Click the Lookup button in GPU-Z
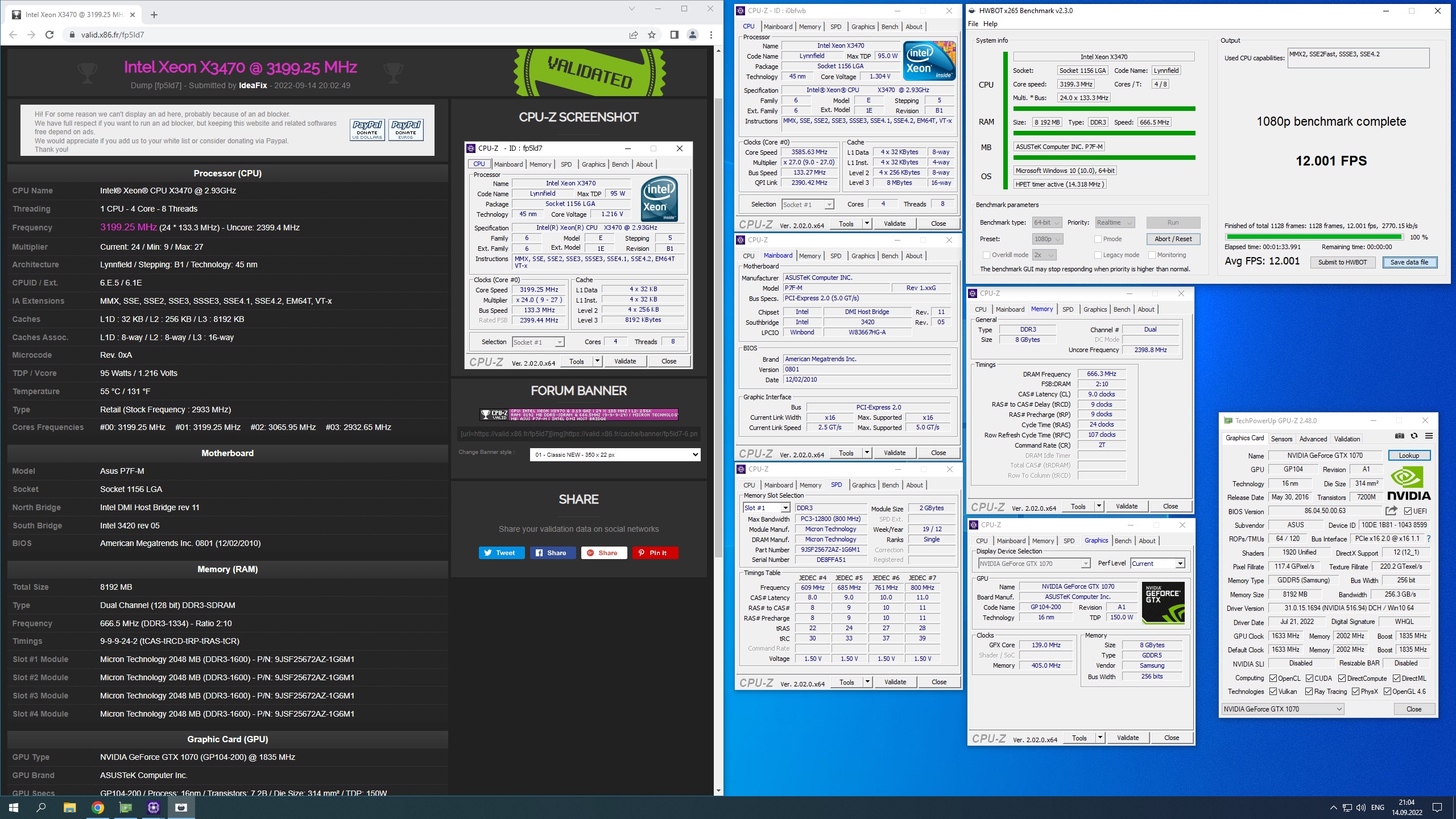The image size is (1456, 819). (x=1409, y=455)
